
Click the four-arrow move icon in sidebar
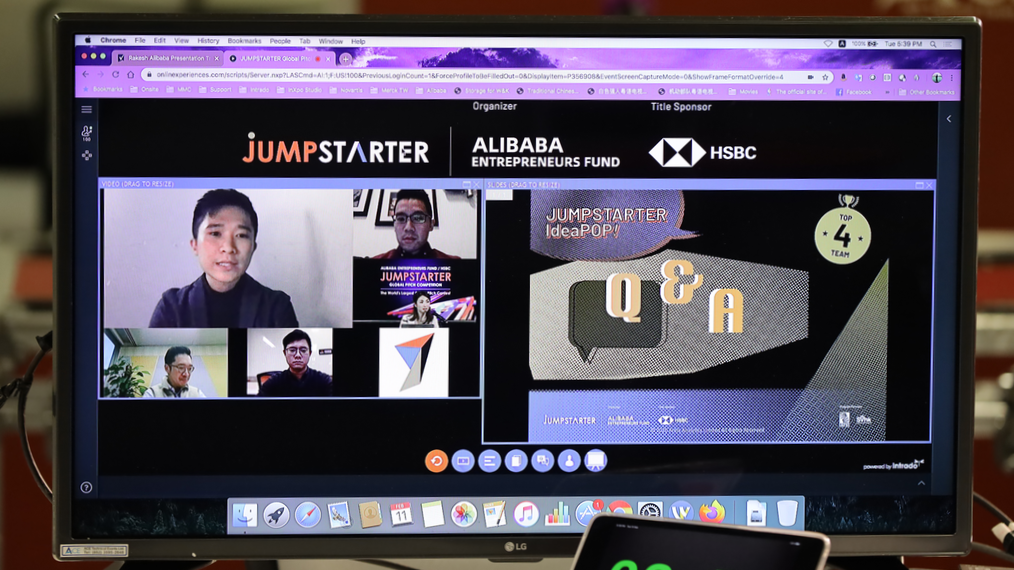pyautogui.click(x=87, y=155)
